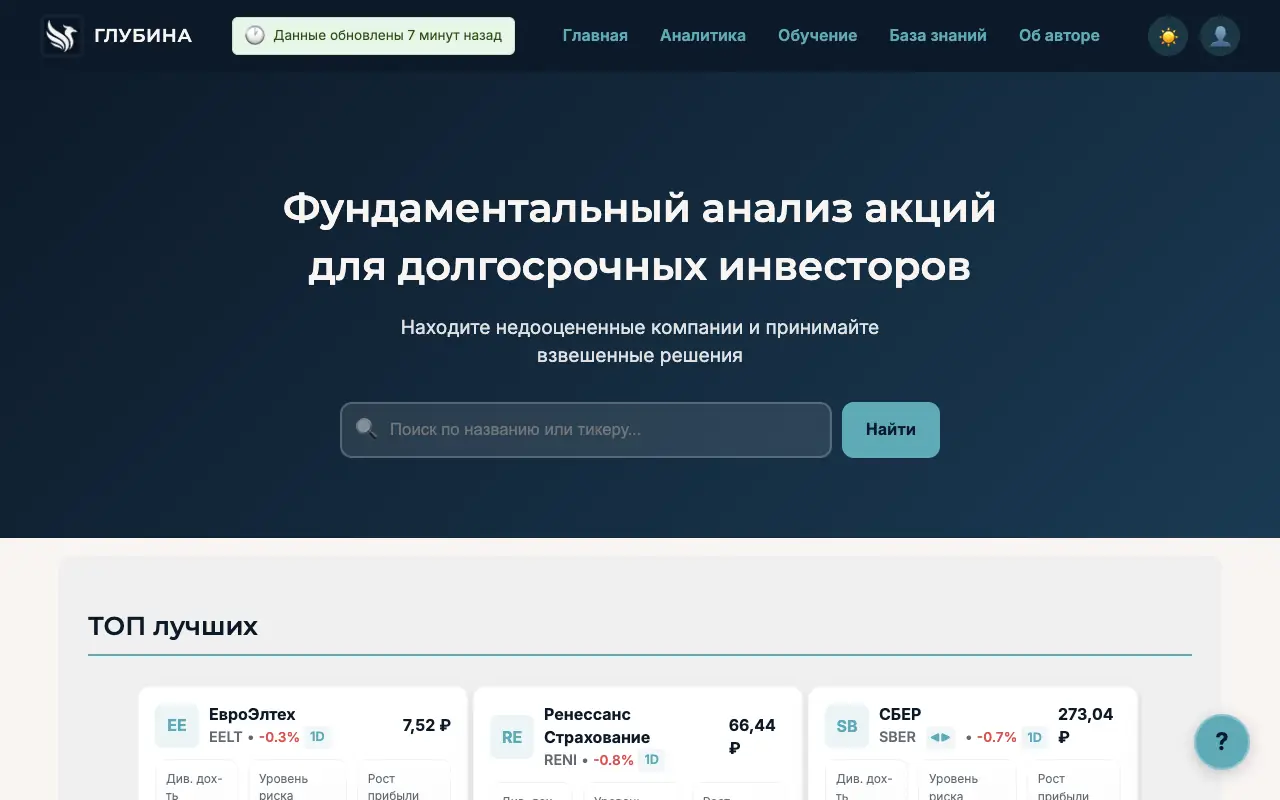Click the EE badge of ЕвроЭлтех
Viewport: 1280px width, 800px height.
(x=177, y=726)
